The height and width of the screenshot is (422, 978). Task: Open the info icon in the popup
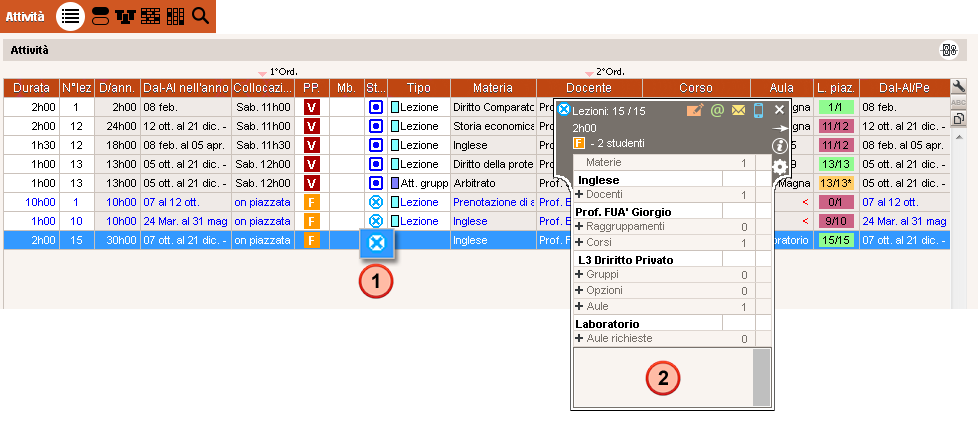pyautogui.click(x=779, y=146)
